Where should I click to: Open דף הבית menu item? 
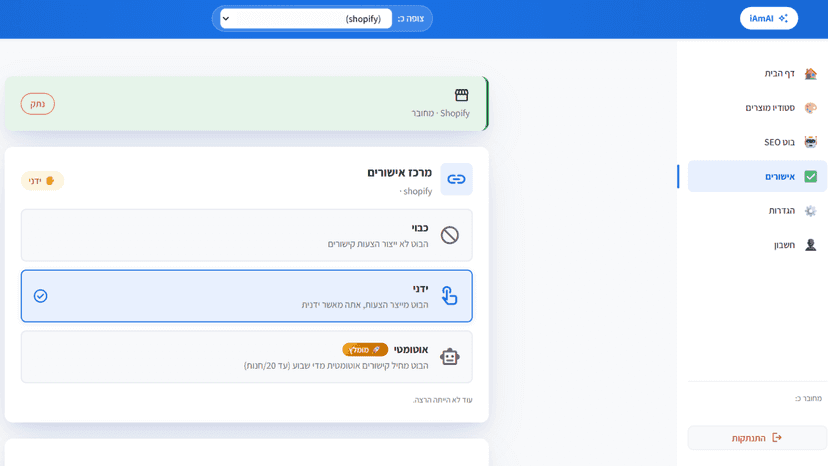tap(757, 73)
